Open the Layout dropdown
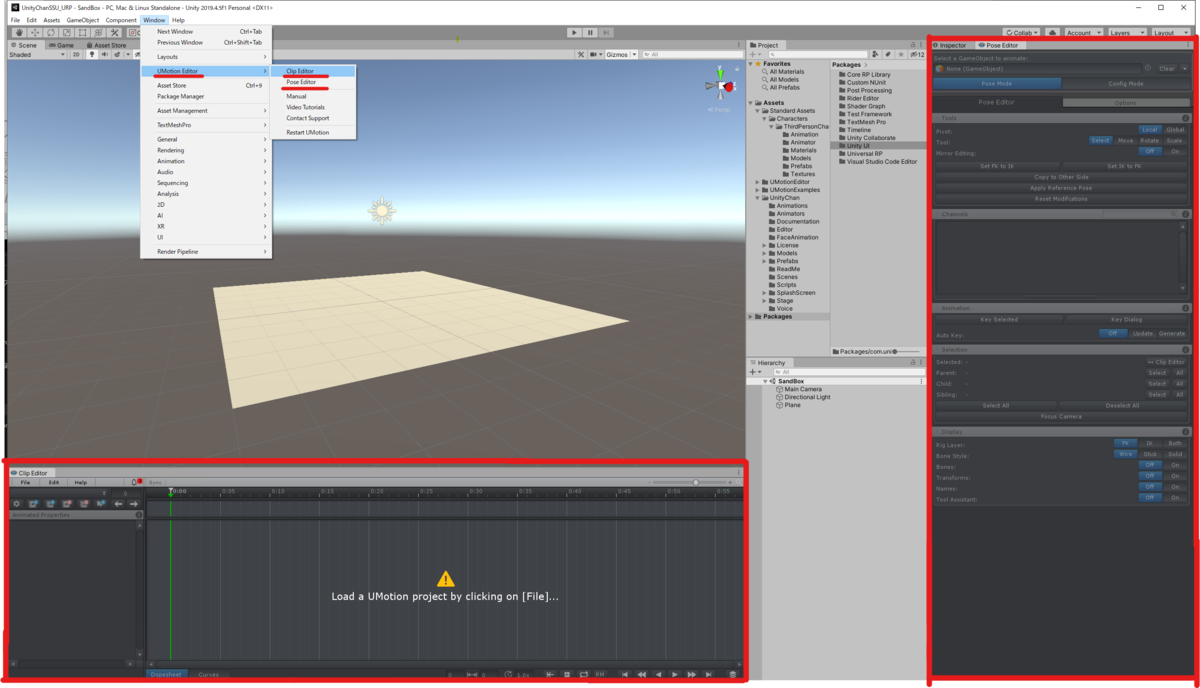Screen dimensions: 1200x688 [1170, 33]
